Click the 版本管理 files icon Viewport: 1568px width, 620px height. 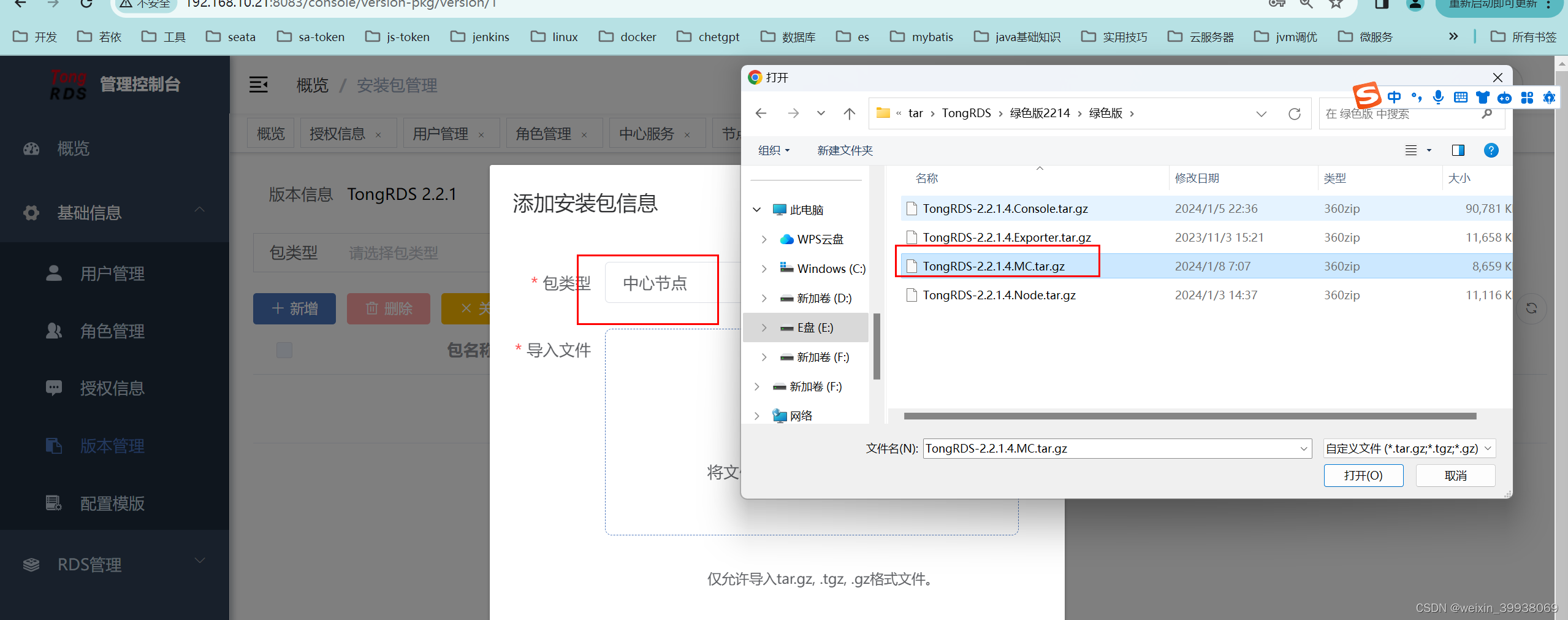pos(54,446)
